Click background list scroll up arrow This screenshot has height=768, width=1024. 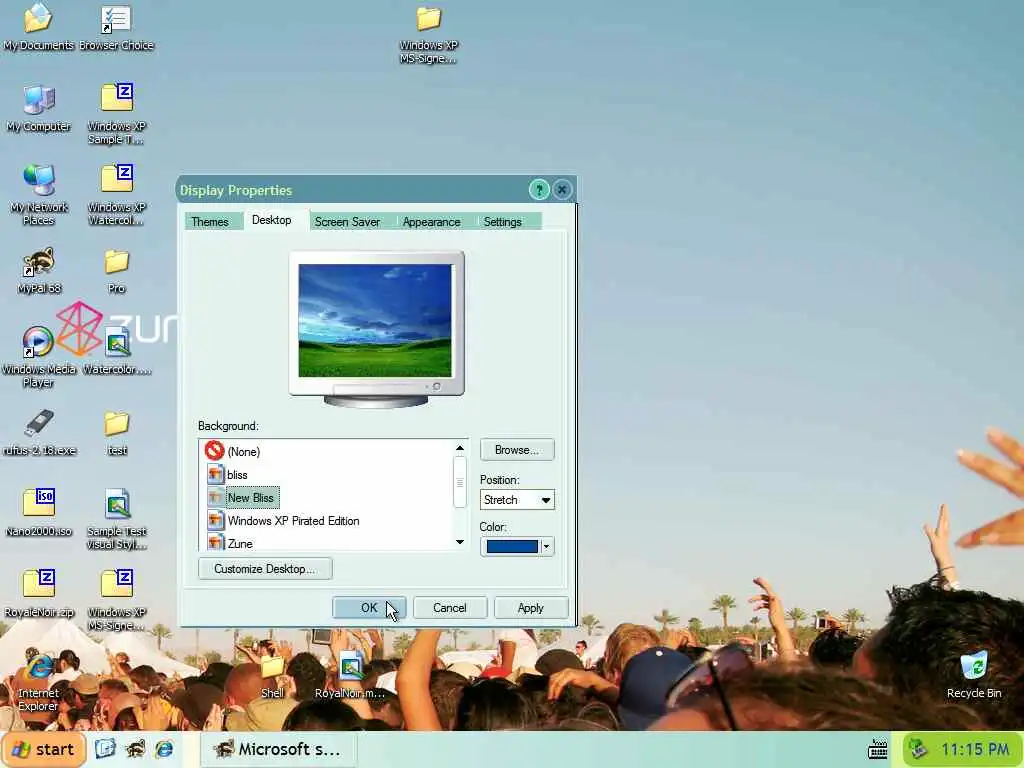(x=460, y=448)
